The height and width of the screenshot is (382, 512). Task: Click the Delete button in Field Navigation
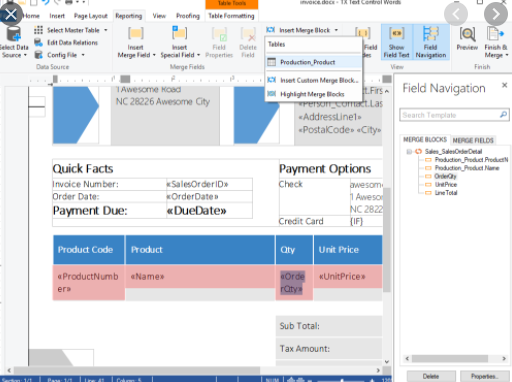431,376
